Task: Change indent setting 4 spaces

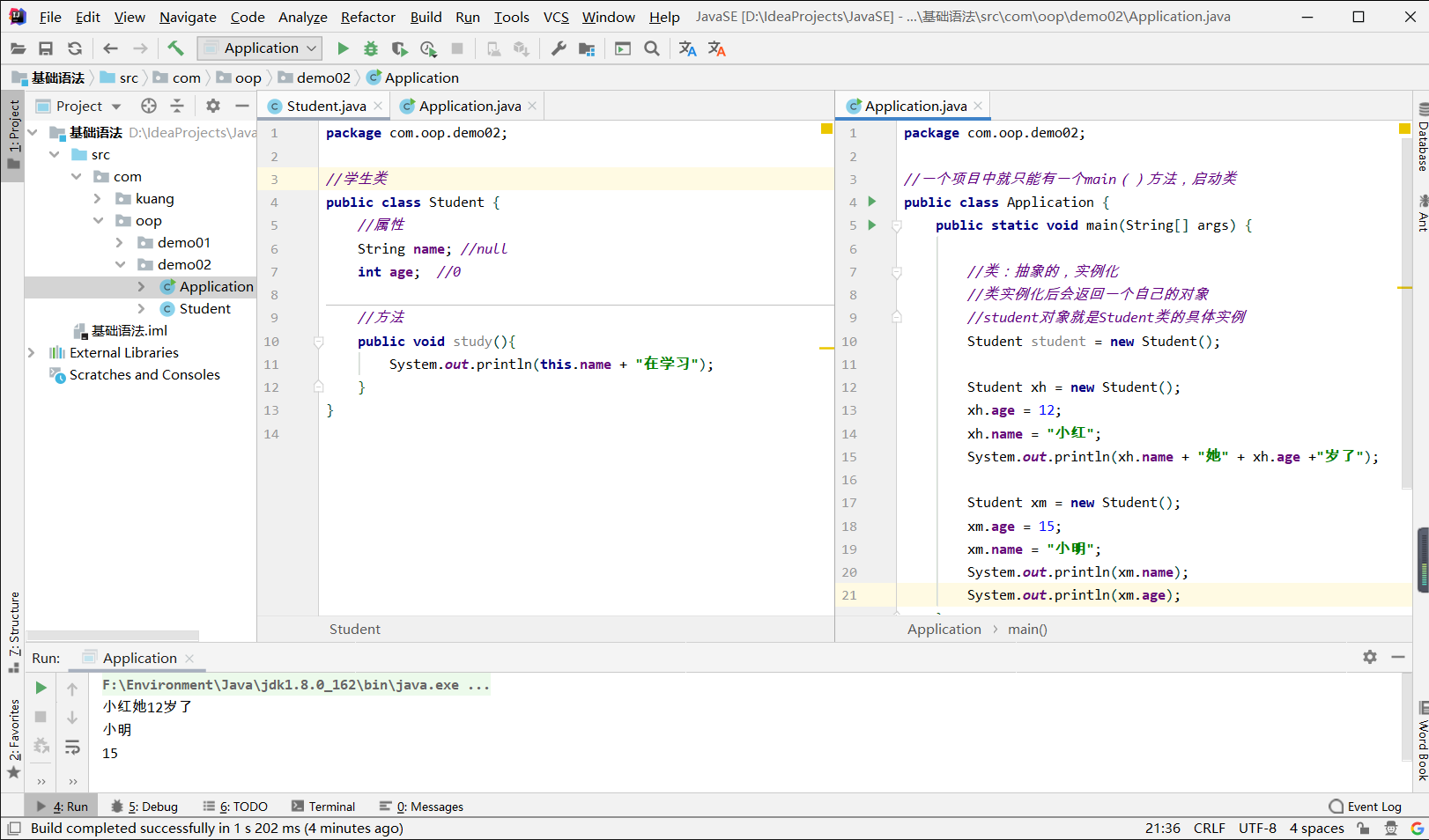Action: 1317,828
